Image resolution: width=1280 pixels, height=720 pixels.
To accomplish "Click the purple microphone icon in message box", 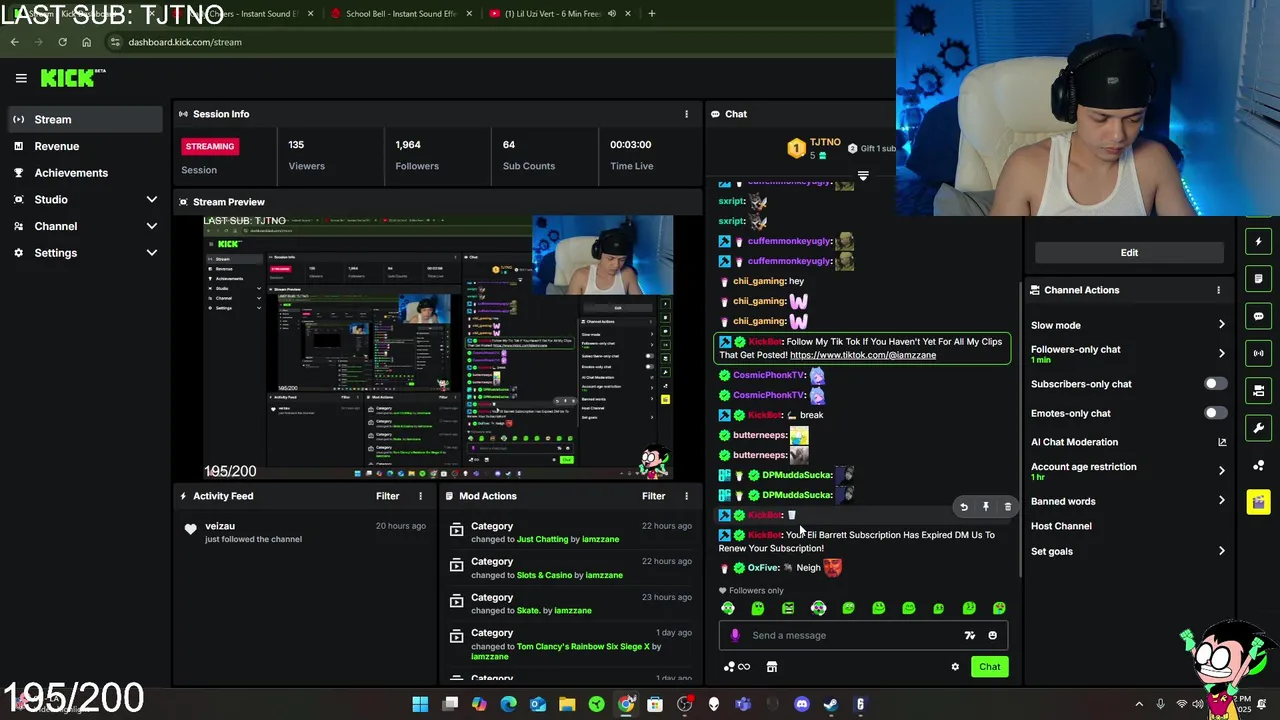I will pyautogui.click(x=735, y=635).
